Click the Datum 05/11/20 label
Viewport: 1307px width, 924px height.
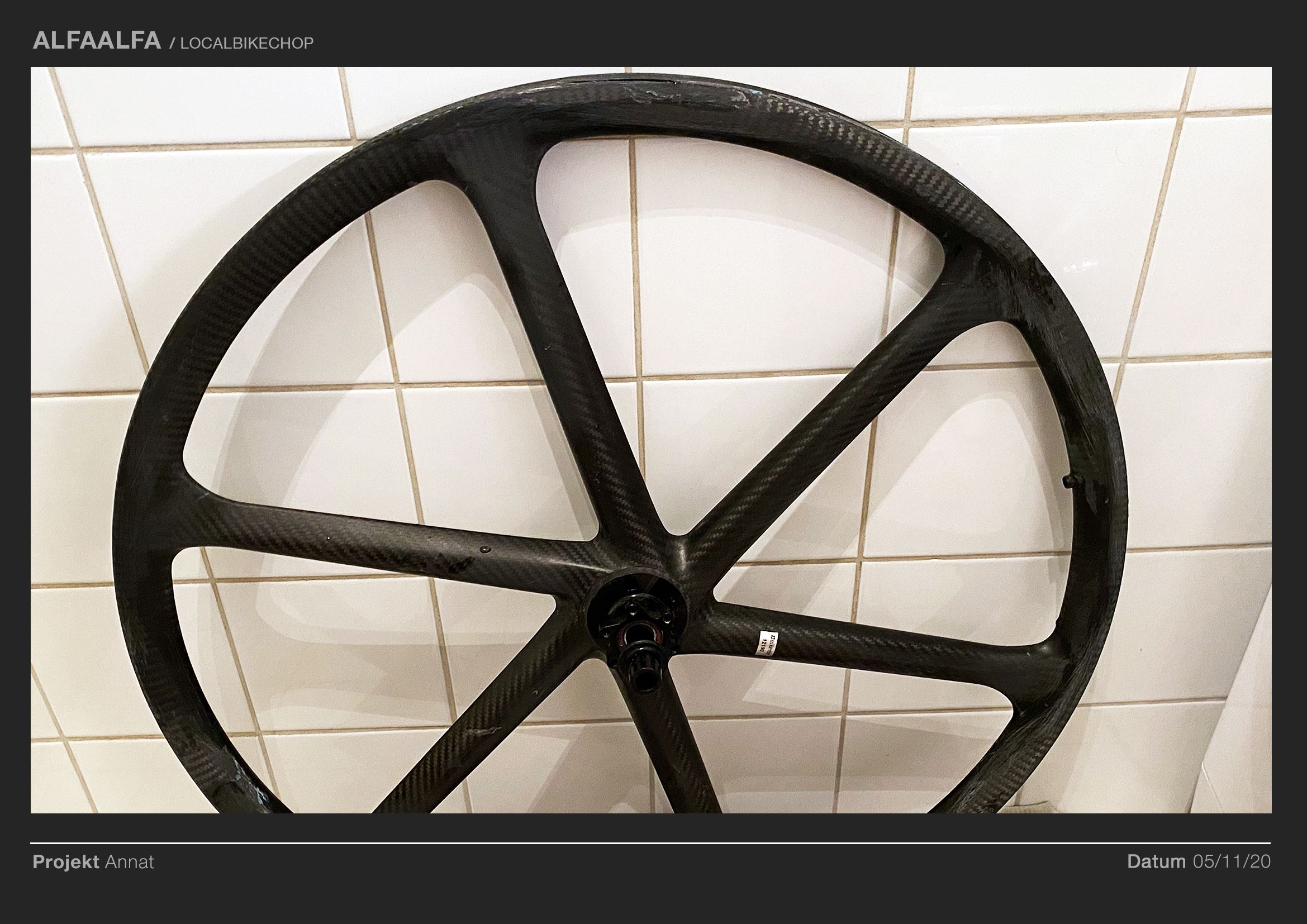click(x=1198, y=862)
